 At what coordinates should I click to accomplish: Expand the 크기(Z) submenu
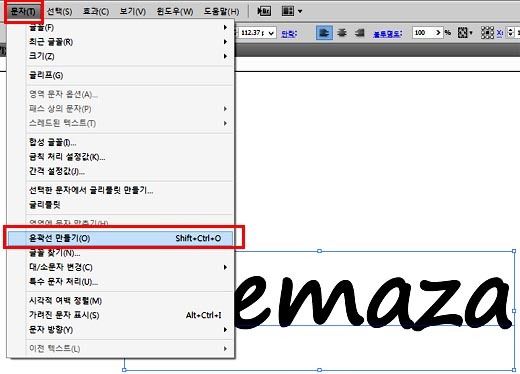click(130, 56)
